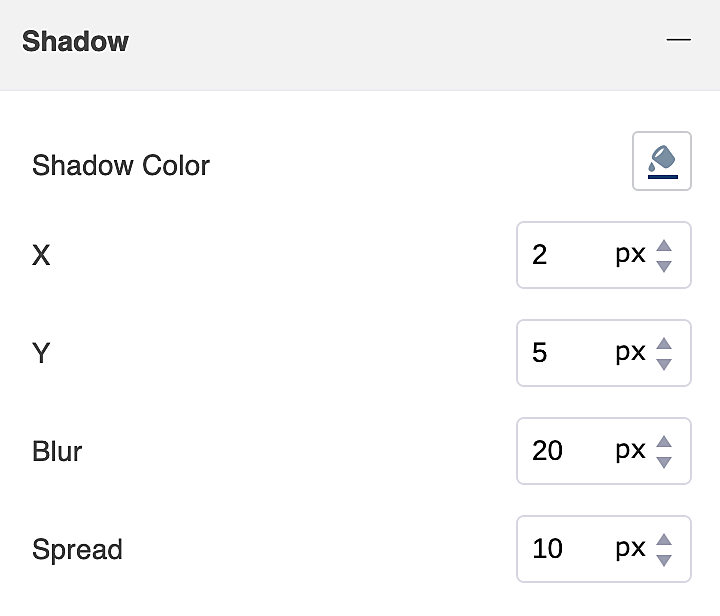The height and width of the screenshot is (616, 720).
Task: Increase the Blur value using up arrow
Action: [x=664, y=442]
